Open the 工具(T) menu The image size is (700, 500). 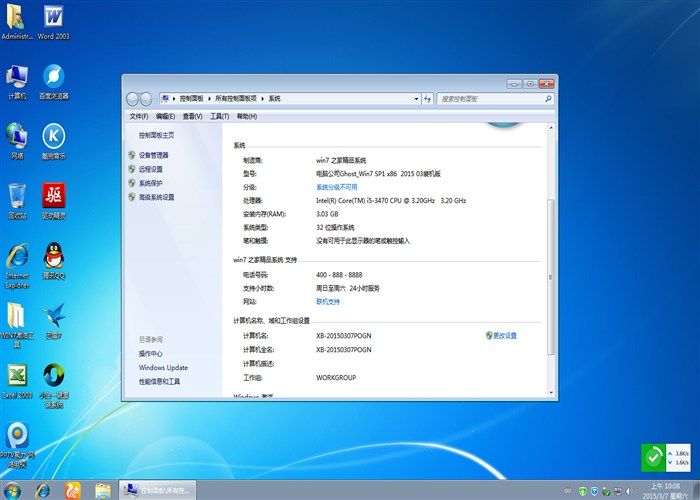(213, 117)
